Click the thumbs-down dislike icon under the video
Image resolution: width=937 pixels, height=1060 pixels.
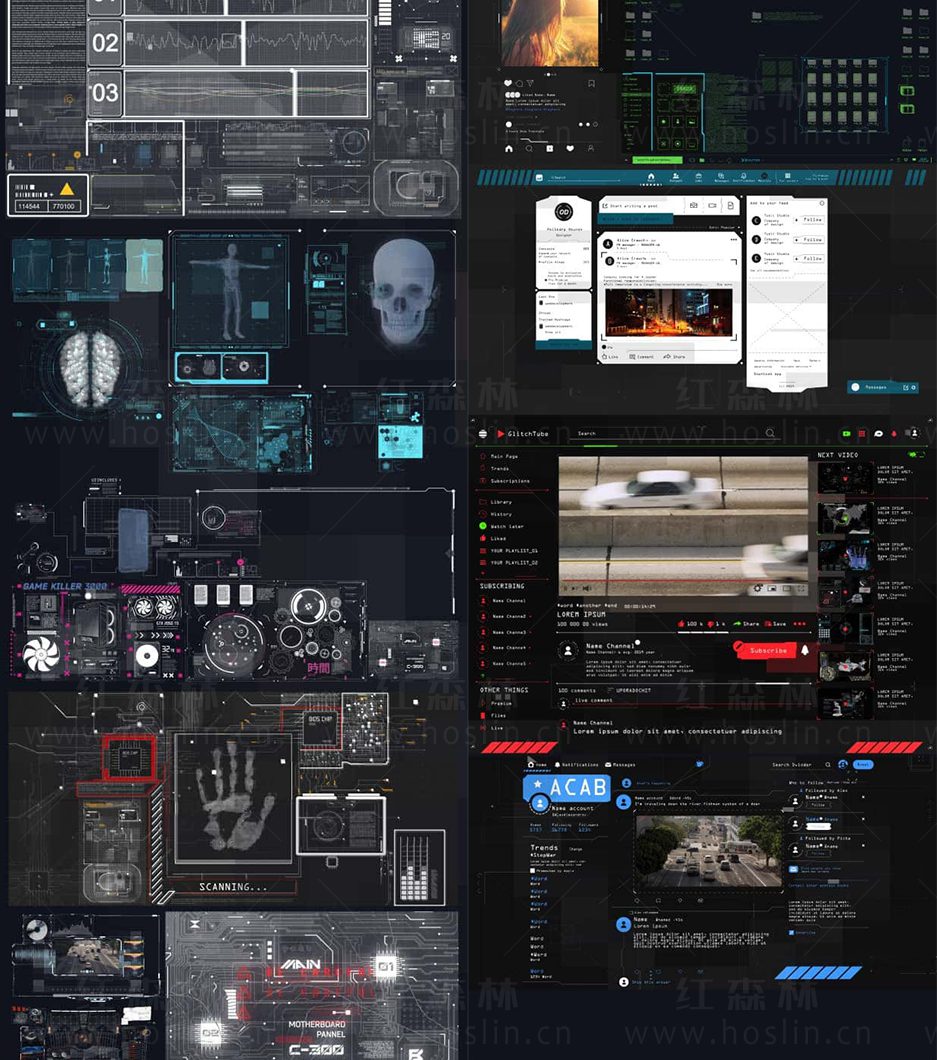pos(711,623)
